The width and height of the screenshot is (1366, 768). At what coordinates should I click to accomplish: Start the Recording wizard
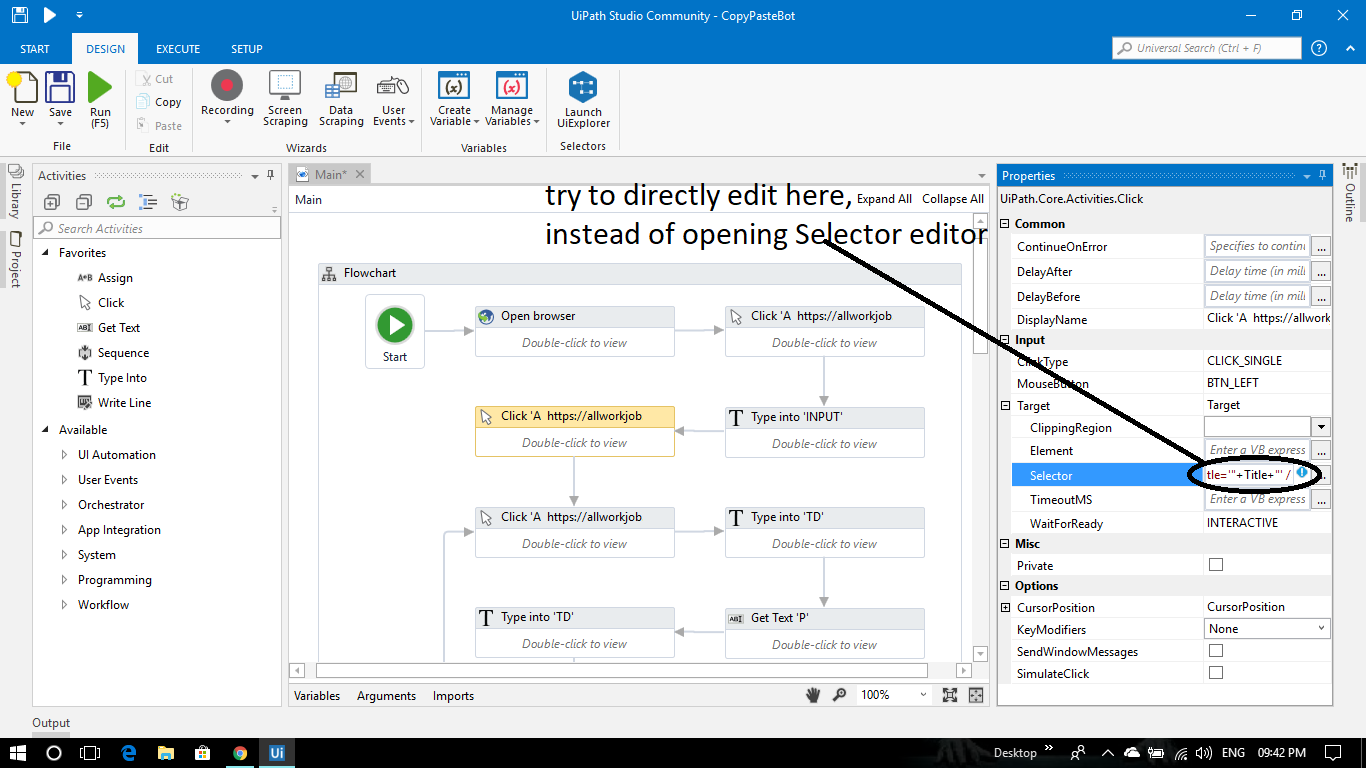pyautogui.click(x=227, y=98)
